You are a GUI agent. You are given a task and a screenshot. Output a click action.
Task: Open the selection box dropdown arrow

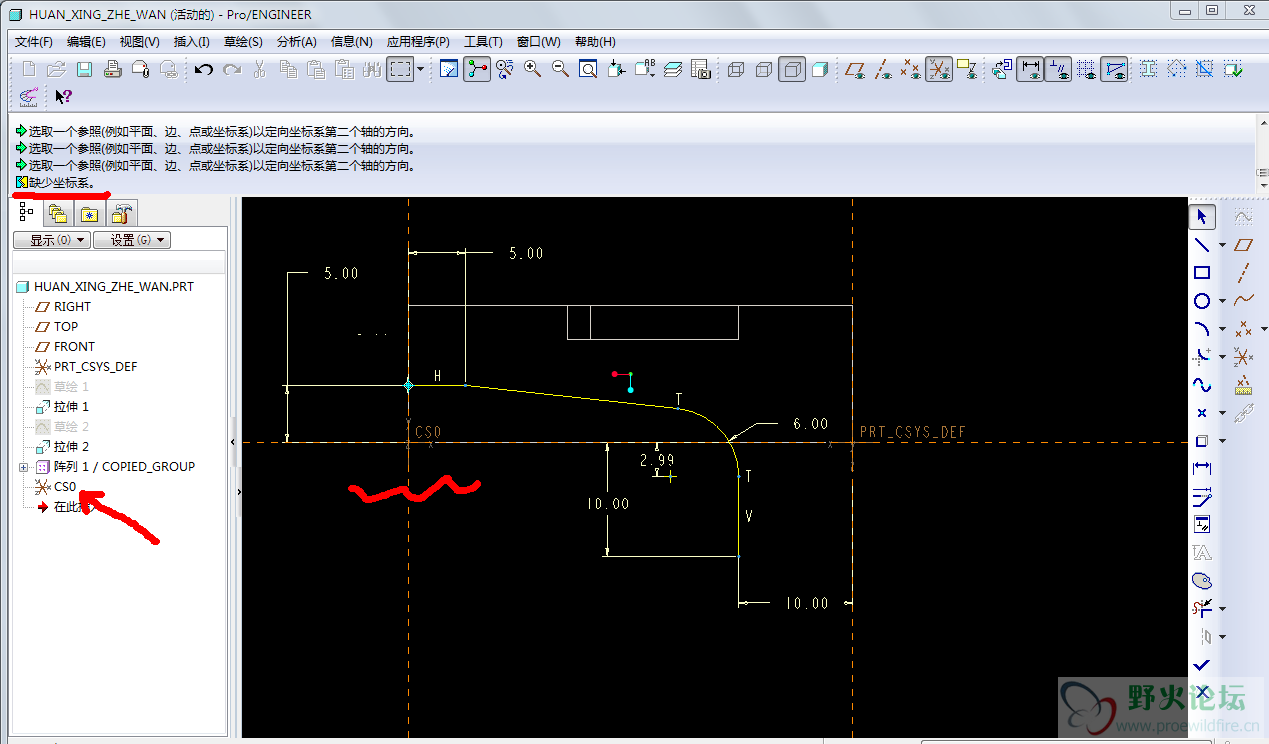[420, 69]
